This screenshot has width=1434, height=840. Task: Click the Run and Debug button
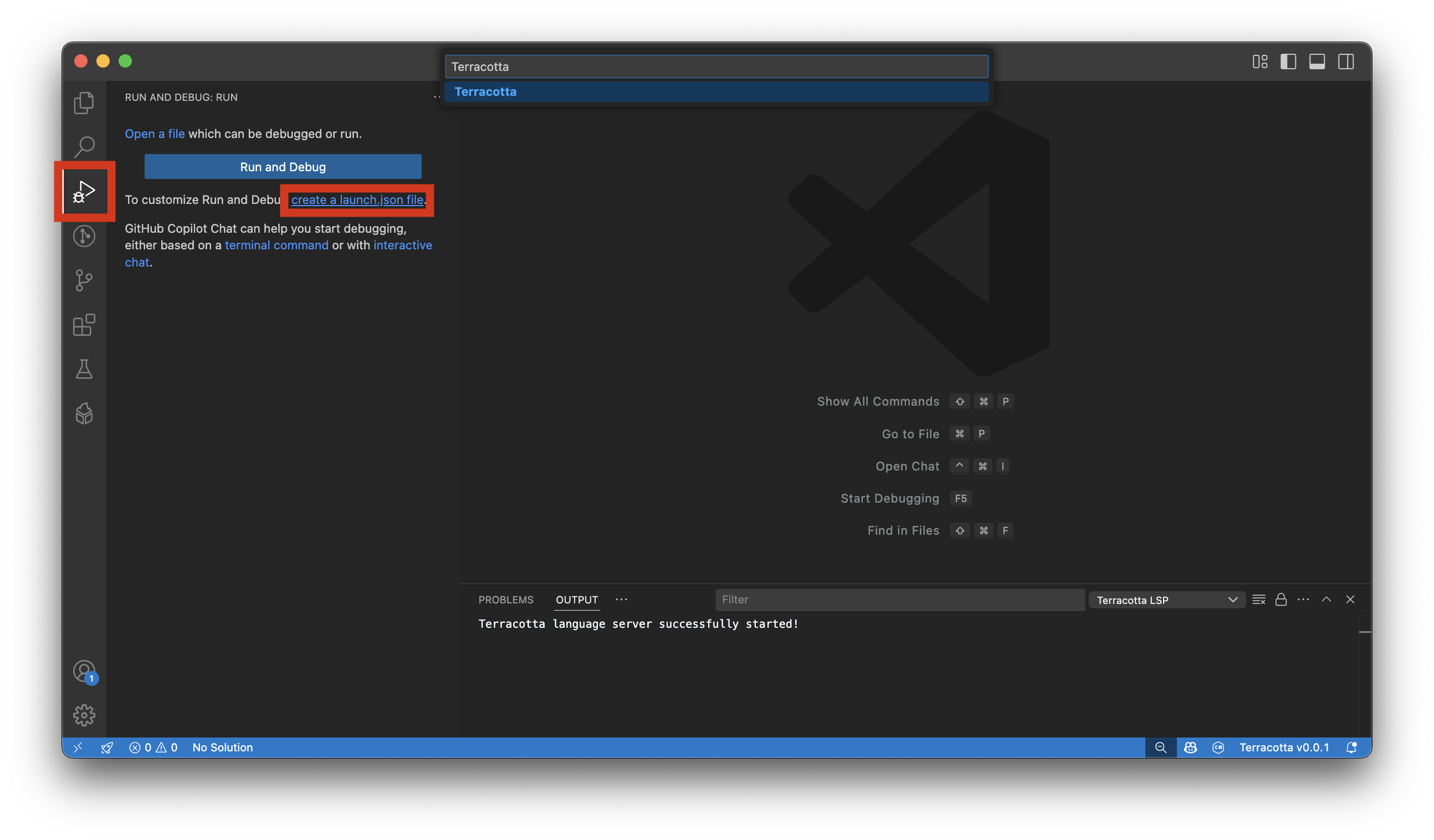(282, 166)
